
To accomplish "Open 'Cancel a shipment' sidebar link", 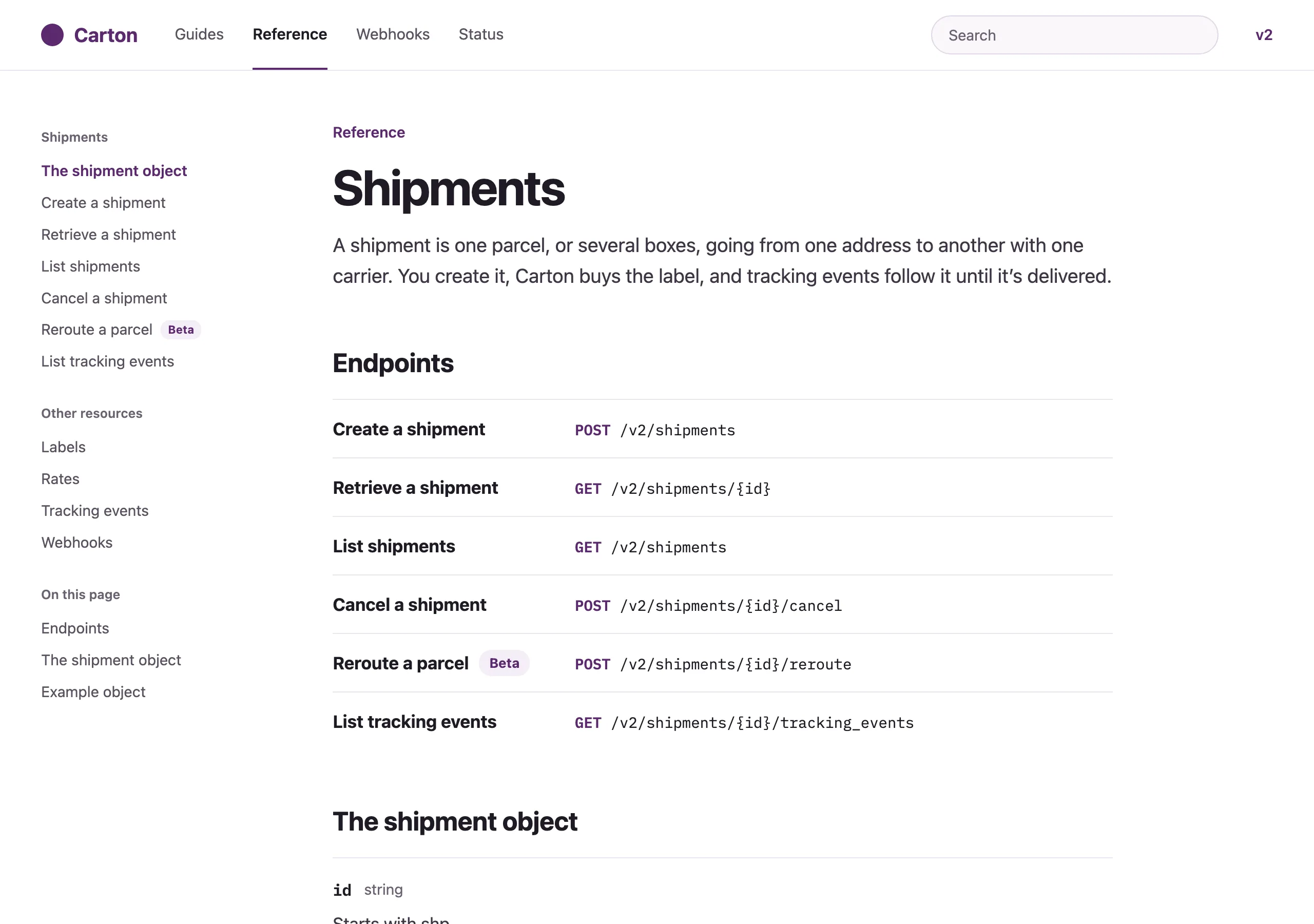I will [x=104, y=298].
